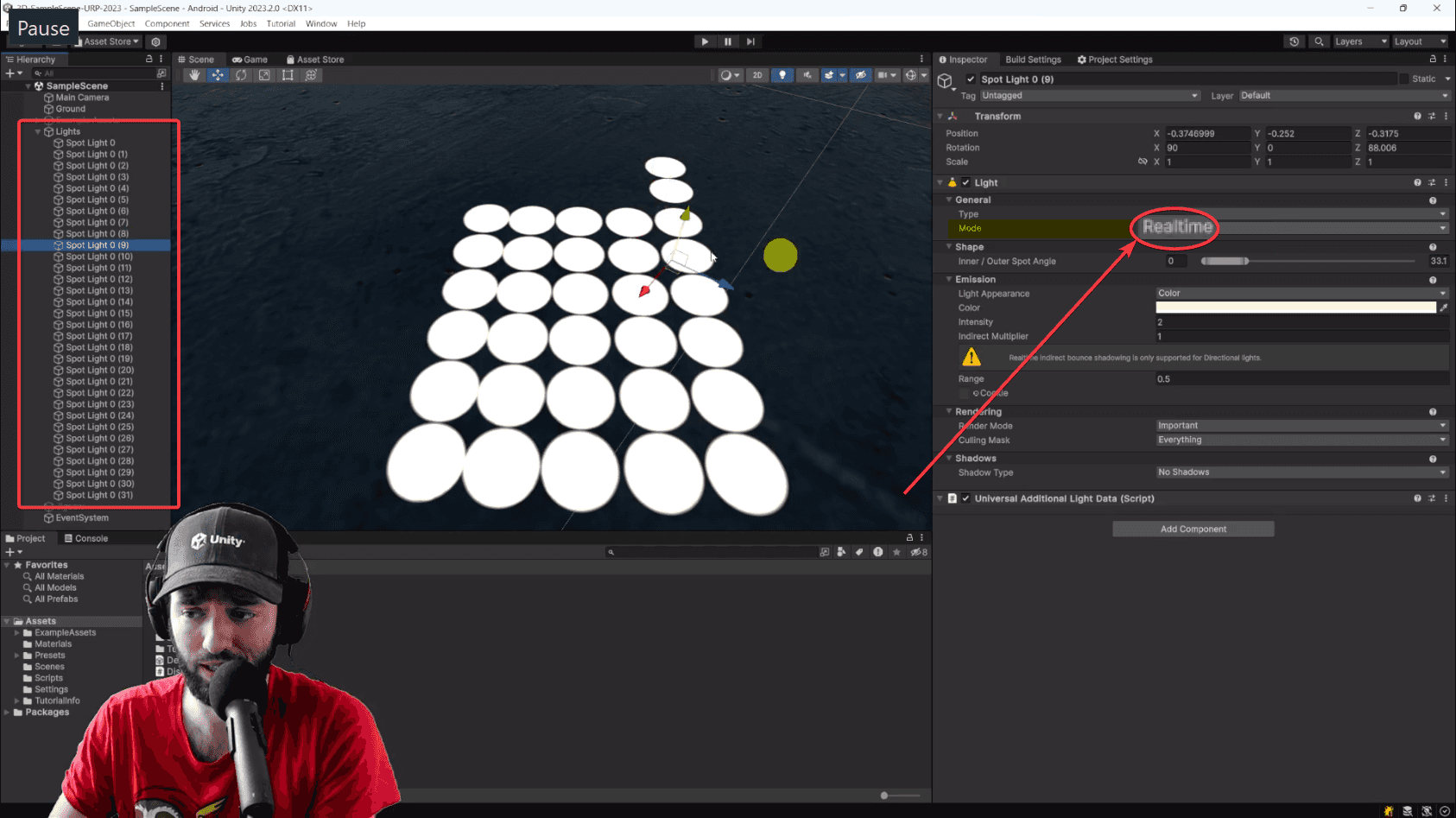Screen dimensions: 1456x818
Task: Toggle scene lighting in the Scene view
Action: pyautogui.click(x=782, y=75)
